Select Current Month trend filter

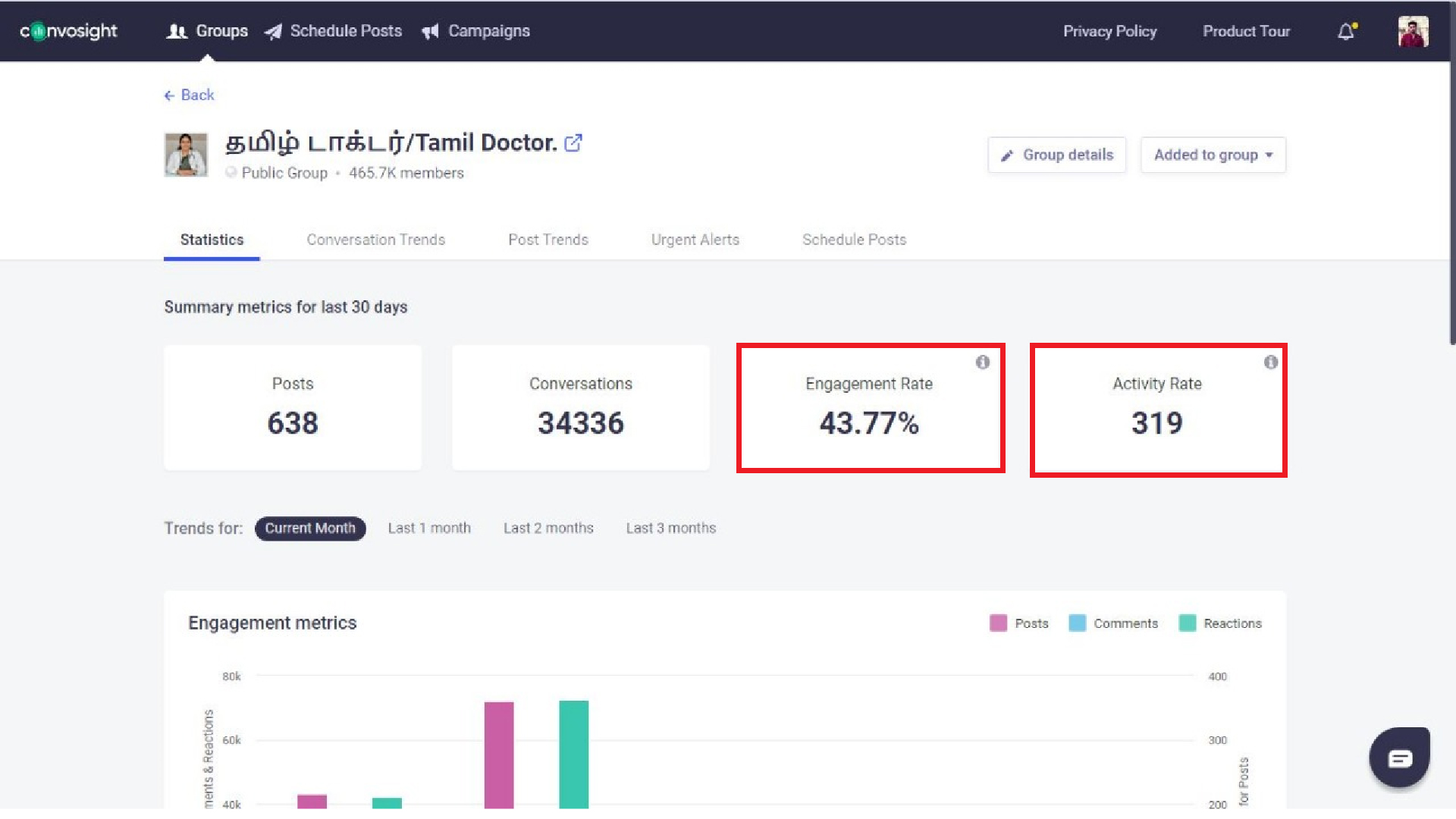pos(310,529)
